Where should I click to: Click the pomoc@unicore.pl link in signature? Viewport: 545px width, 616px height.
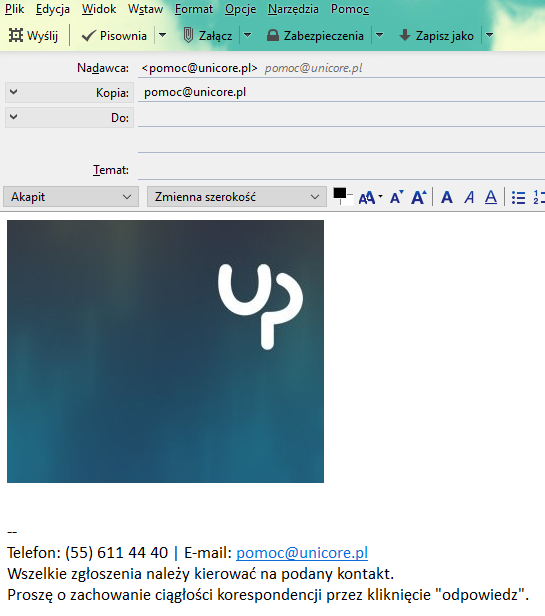tap(302, 552)
